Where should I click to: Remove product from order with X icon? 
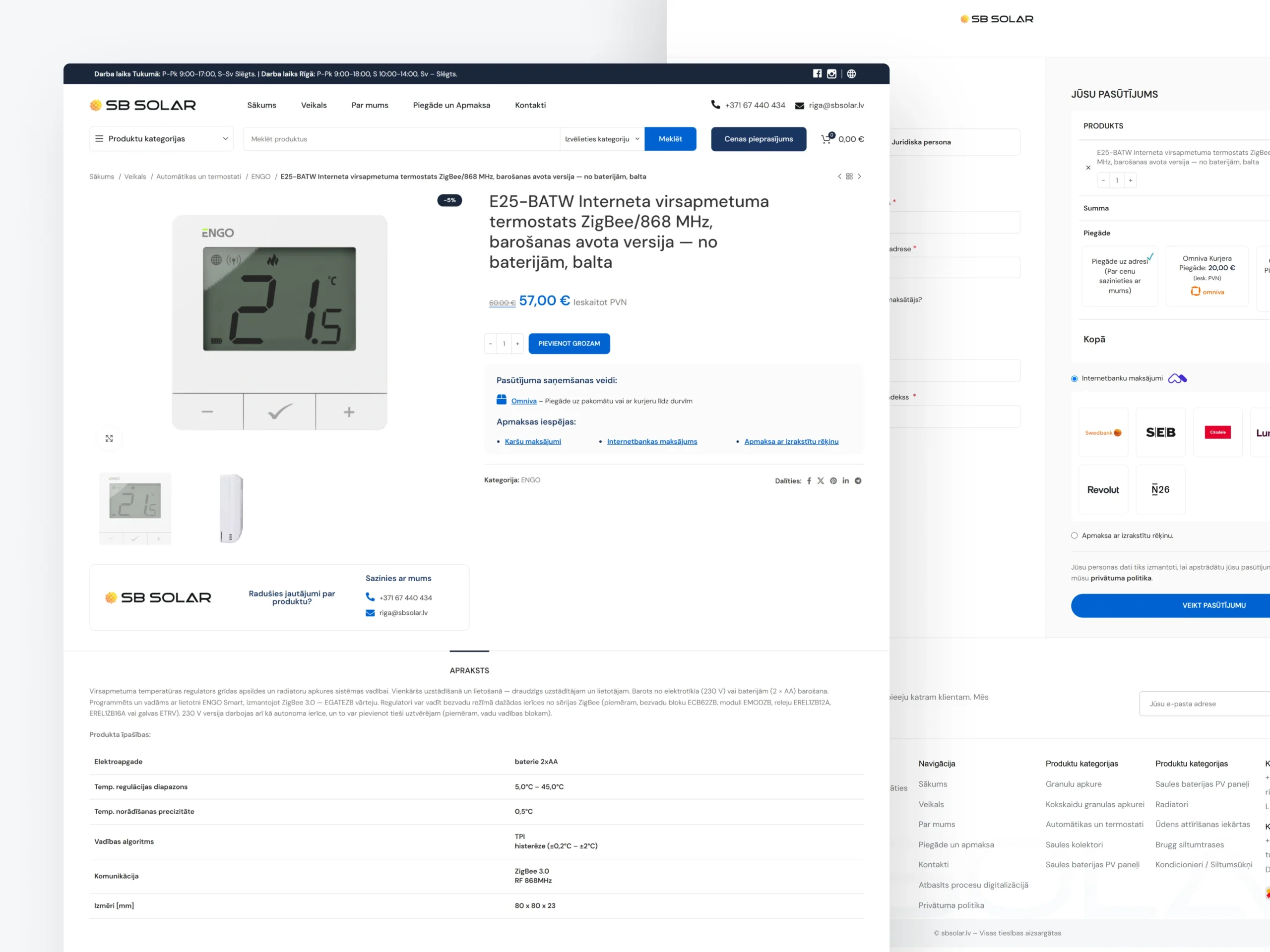(1088, 168)
